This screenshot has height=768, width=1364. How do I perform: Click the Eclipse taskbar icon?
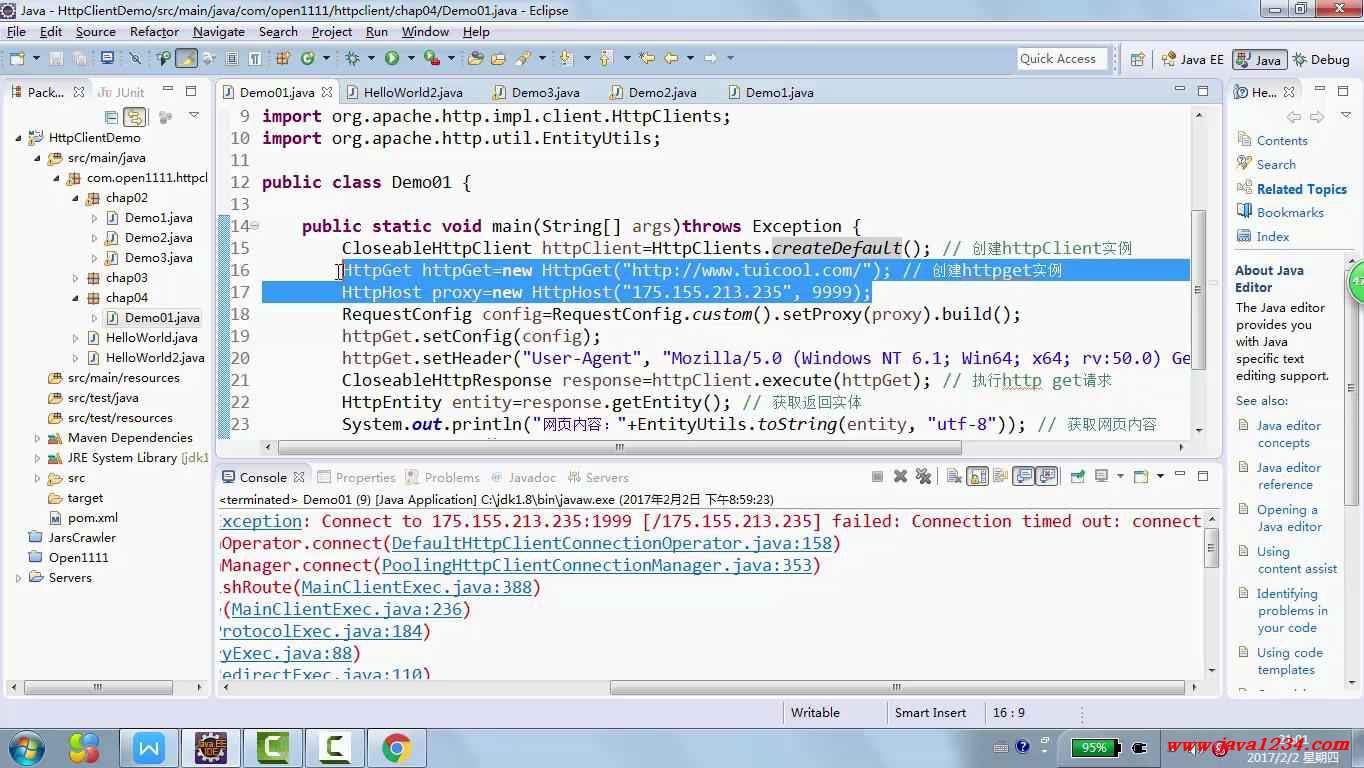click(211, 747)
